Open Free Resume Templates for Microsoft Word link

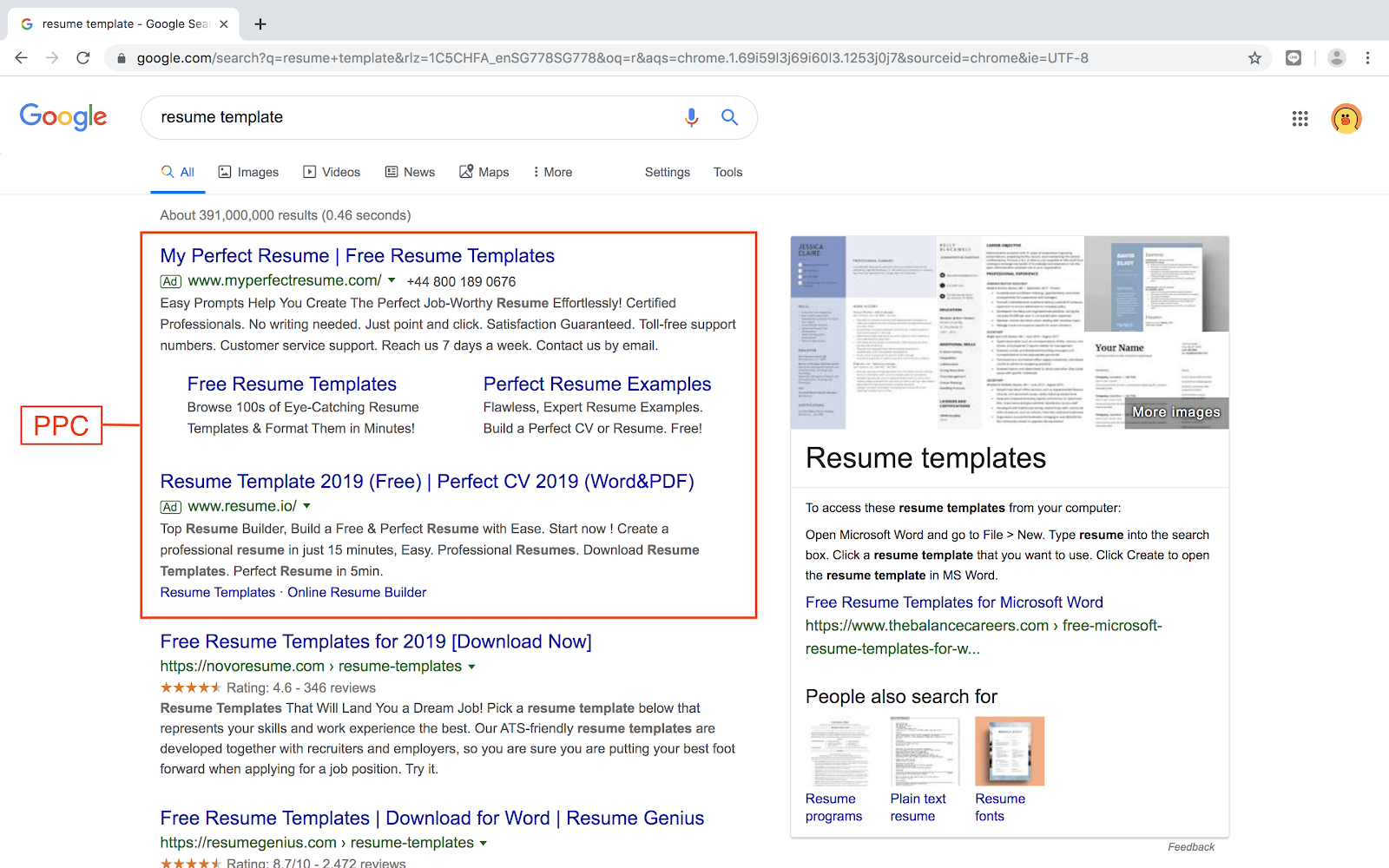(954, 602)
